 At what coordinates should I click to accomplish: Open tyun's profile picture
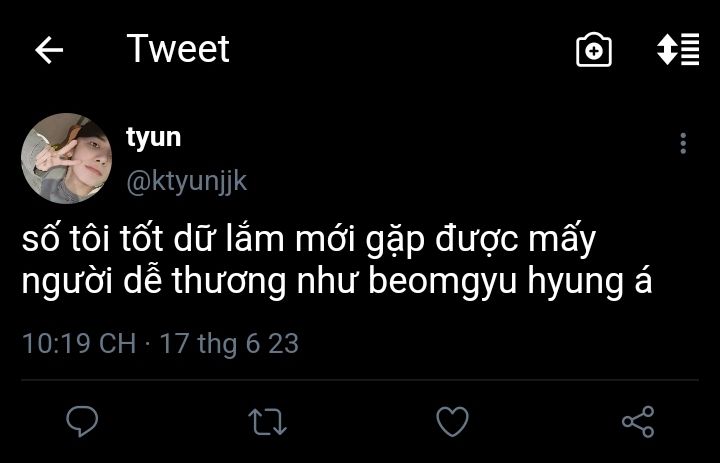tap(66, 158)
